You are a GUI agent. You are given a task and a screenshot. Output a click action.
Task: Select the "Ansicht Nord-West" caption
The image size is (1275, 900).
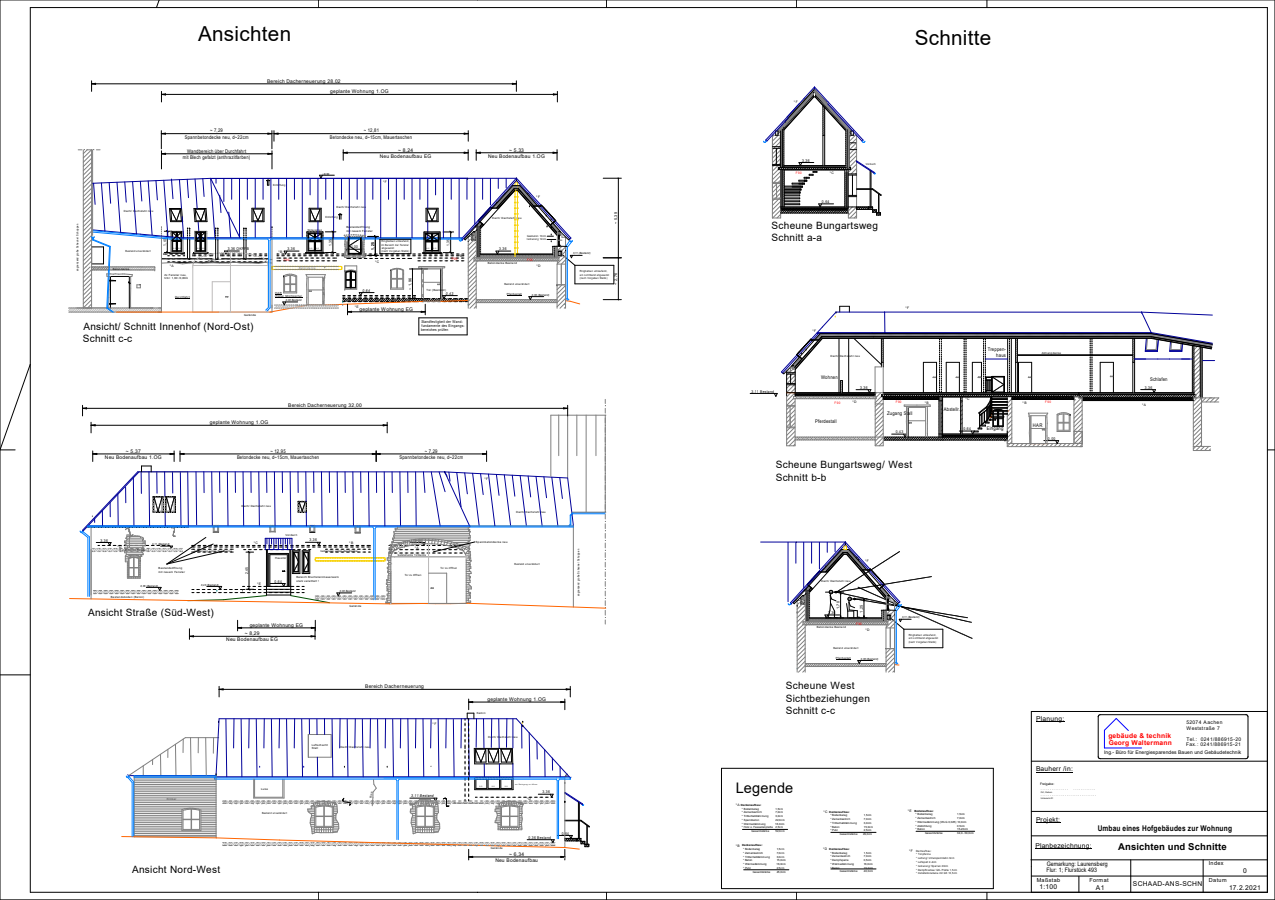click(176, 870)
